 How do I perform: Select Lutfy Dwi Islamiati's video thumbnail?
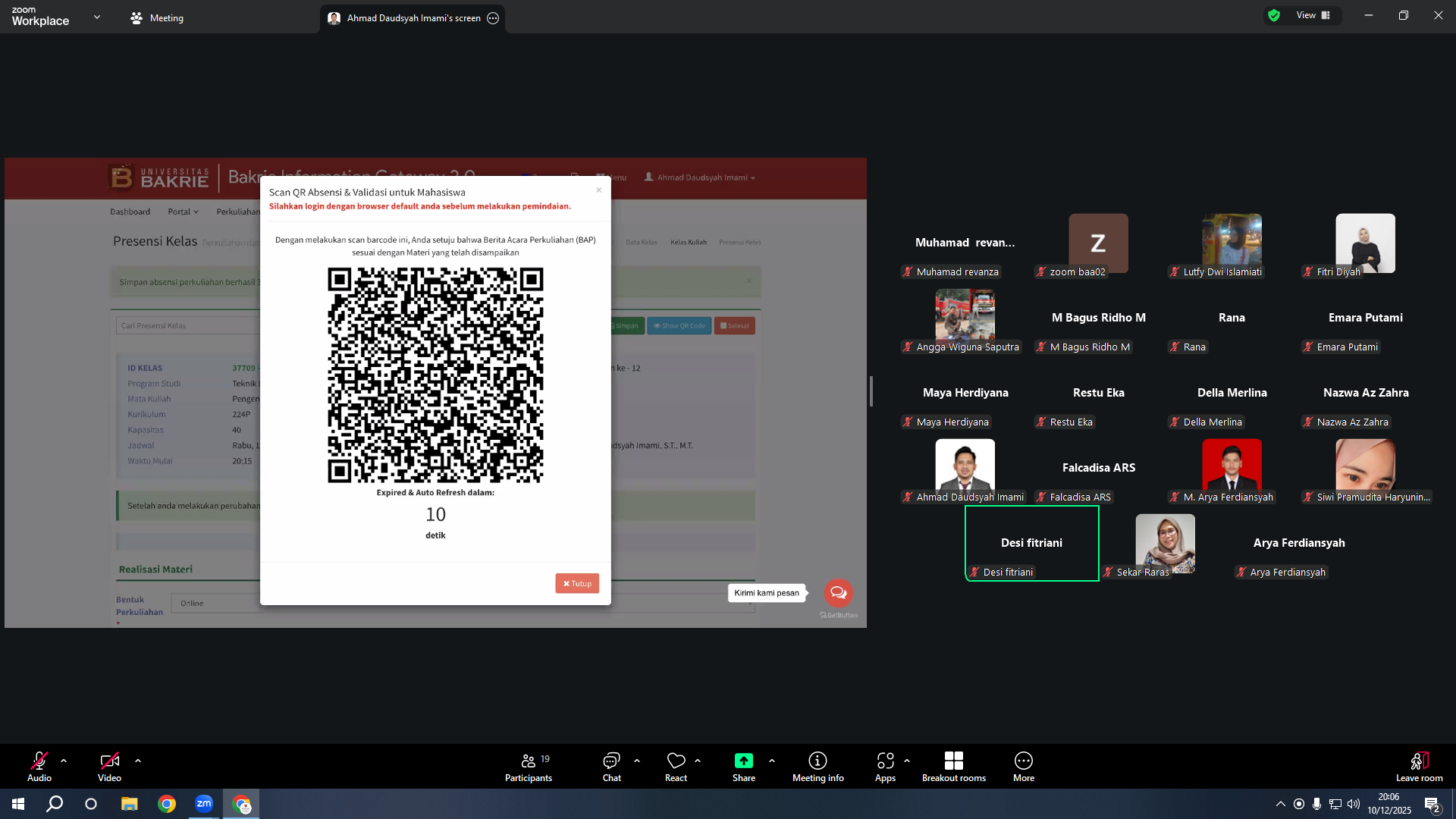pyautogui.click(x=1232, y=243)
